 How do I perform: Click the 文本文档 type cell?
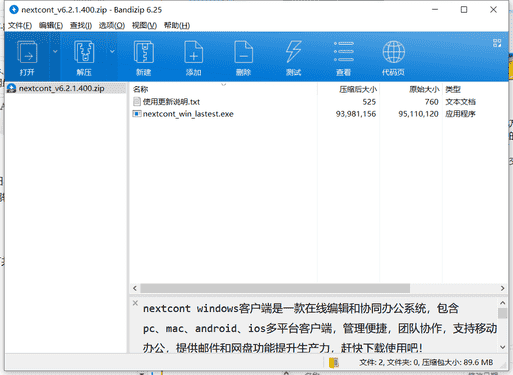(x=460, y=102)
